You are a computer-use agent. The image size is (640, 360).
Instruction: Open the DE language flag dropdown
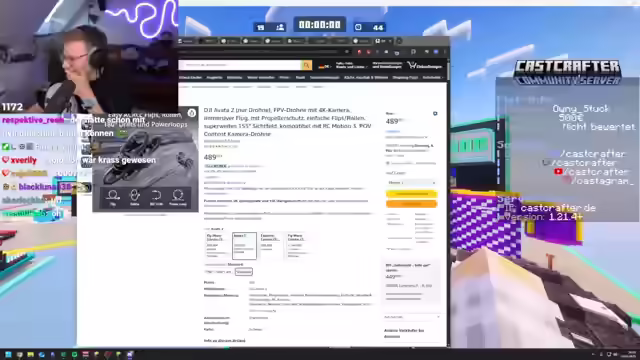325,66
